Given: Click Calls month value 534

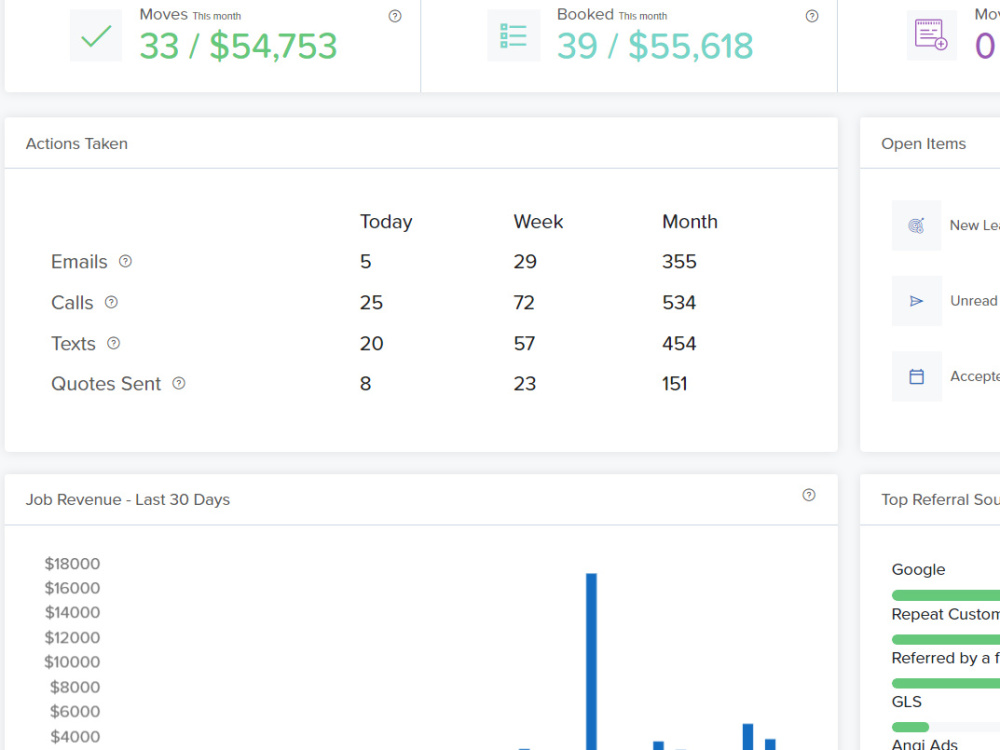Looking at the screenshot, I should click(x=679, y=302).
